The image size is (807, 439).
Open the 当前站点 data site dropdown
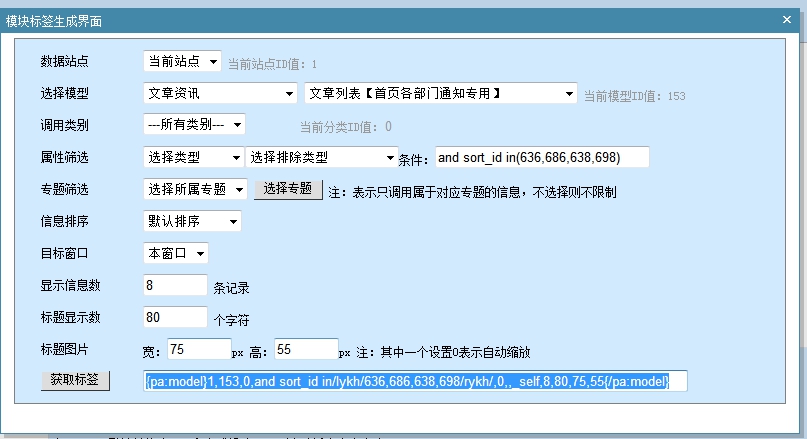click(182, 62)
